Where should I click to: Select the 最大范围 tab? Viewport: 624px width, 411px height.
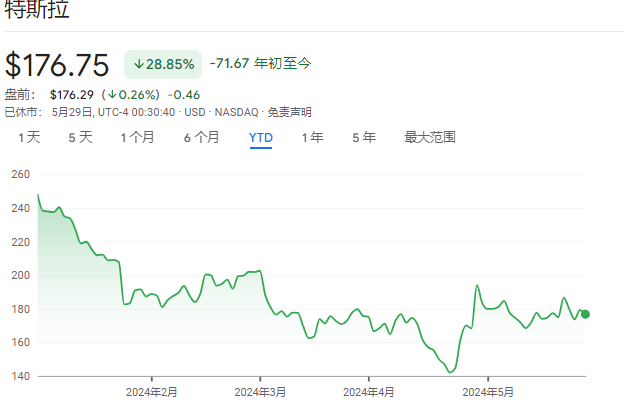pos(430,138)
